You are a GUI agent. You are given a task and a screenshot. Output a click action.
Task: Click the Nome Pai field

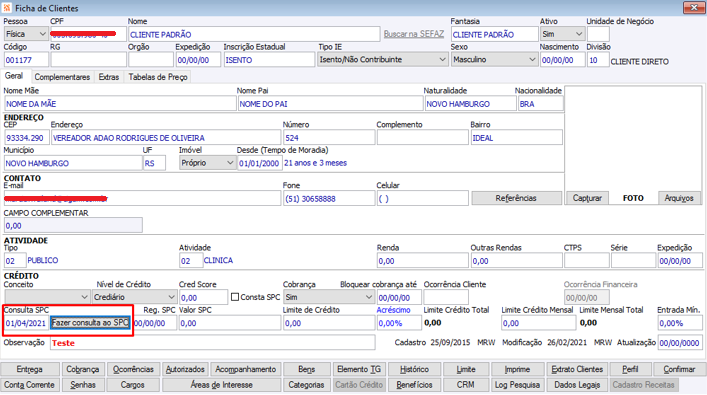click(x=330, y=104)
